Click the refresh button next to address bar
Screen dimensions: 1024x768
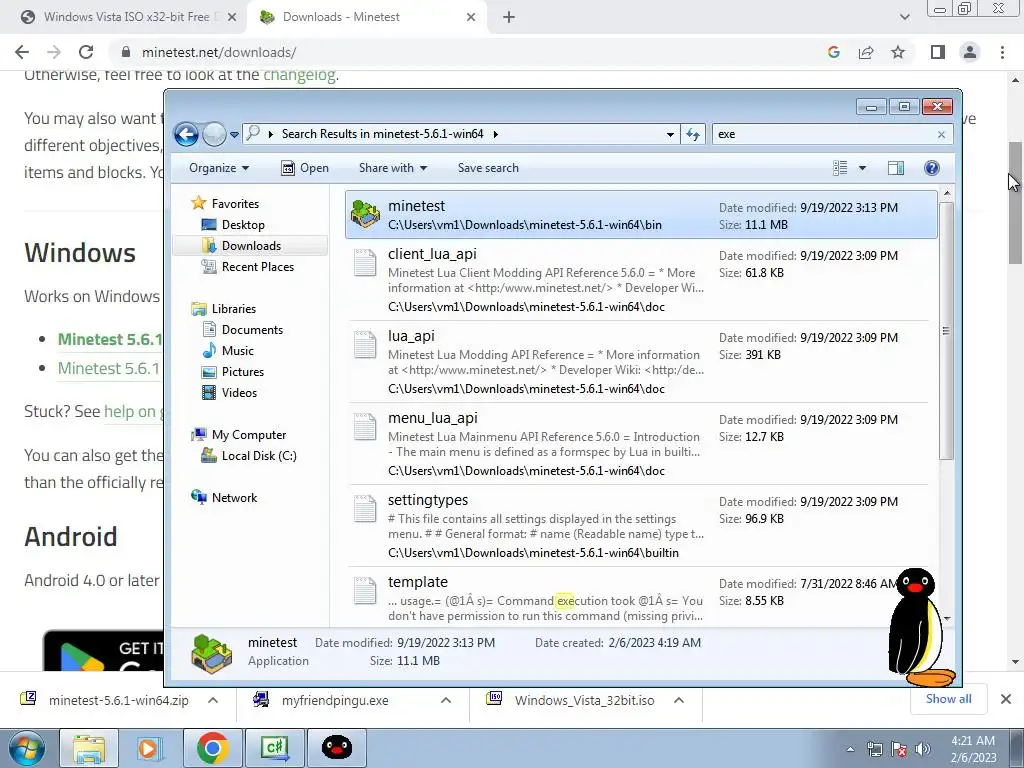[x=693, y=135]
